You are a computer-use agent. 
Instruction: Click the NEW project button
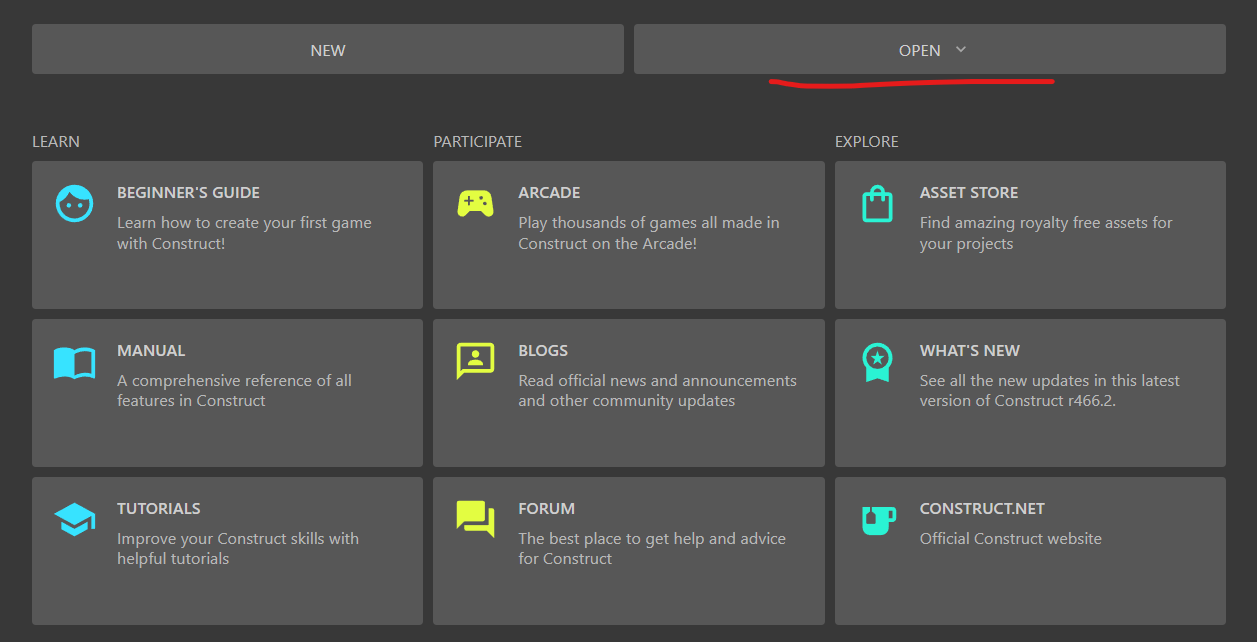click(x=328, y=49)
